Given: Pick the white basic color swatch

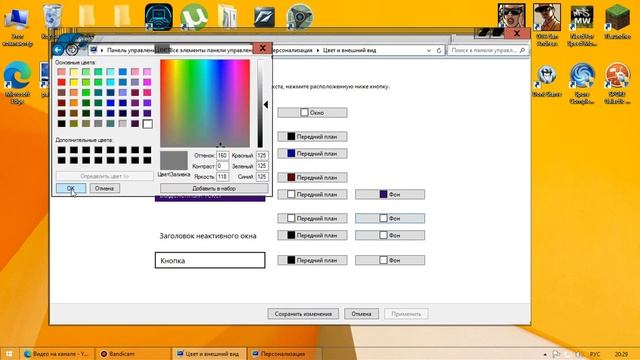Looking at the screenshot, I should pos(147,124).
